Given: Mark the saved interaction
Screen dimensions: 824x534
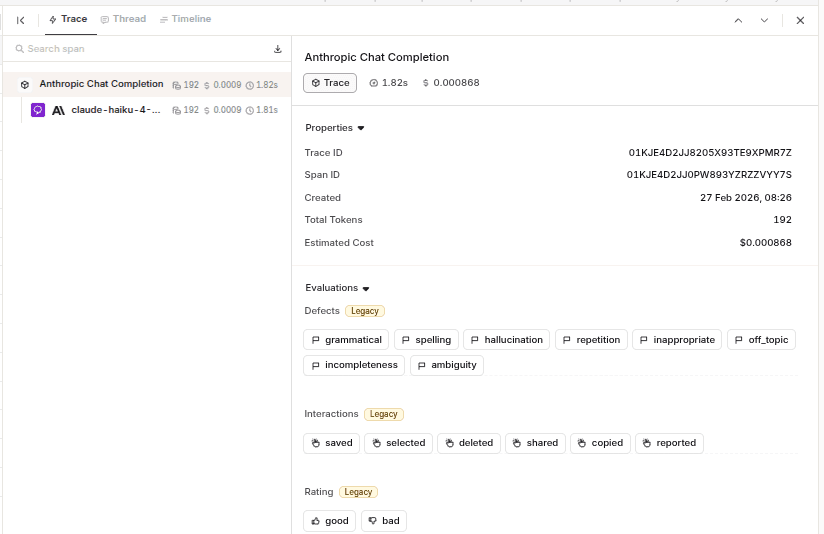Looking at the screenshot, I should [x=332, y=443].
